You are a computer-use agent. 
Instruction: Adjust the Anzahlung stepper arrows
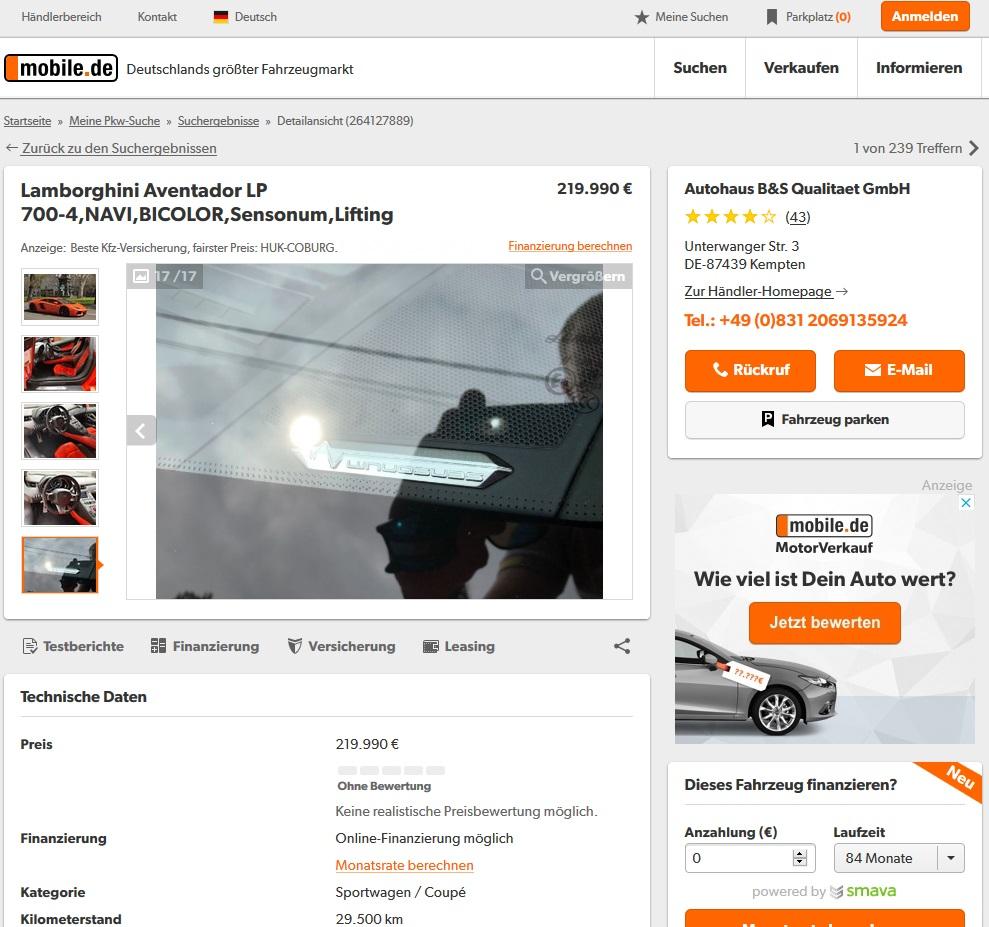click(799, 858)
